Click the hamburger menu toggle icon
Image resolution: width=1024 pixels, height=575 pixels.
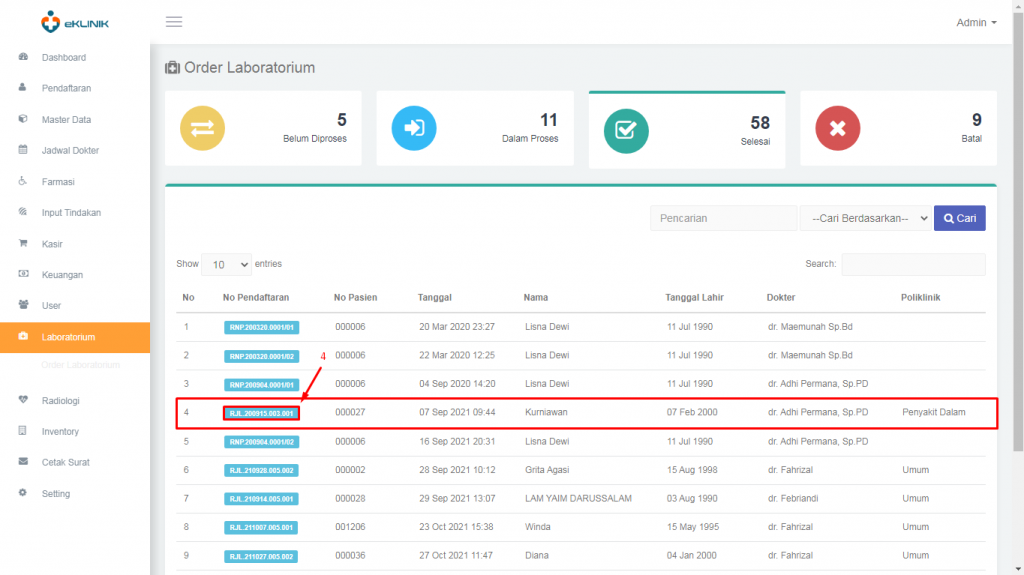pos(174,22)
